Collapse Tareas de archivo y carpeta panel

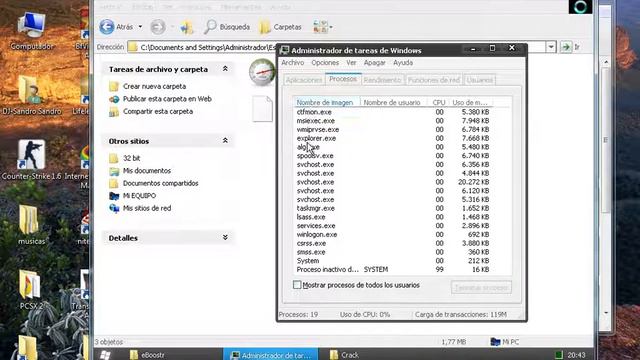[225, 69]
